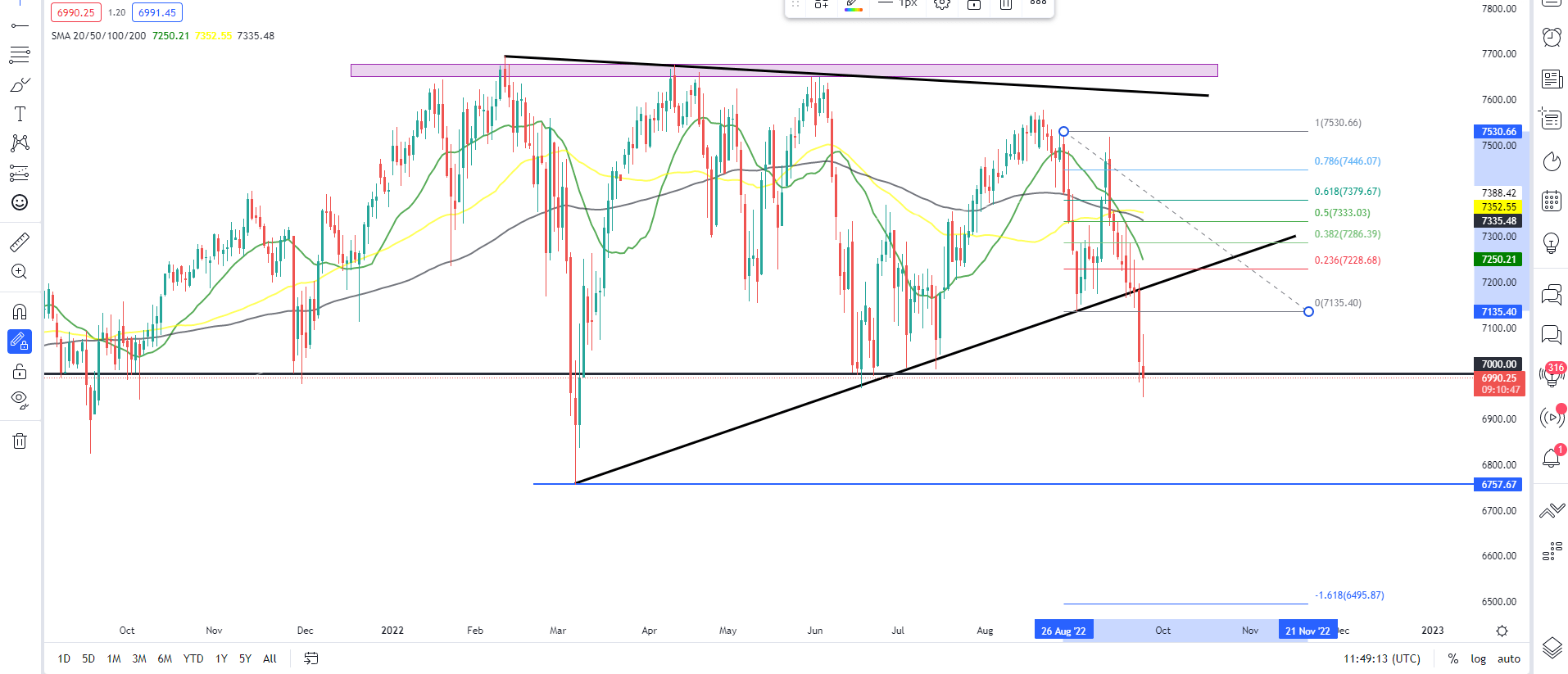This screenshot has width=1568, height=674.
Task: Toggle hide all drawings eye icon
Action: (x=20, y=400)
